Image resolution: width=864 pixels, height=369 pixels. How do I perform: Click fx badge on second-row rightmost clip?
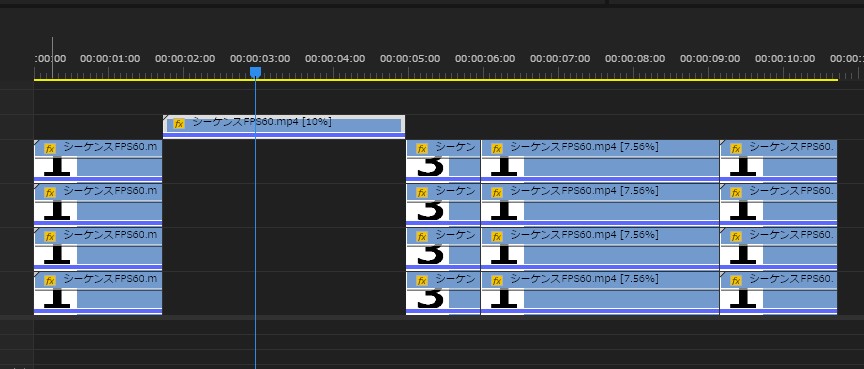point(735,193)
